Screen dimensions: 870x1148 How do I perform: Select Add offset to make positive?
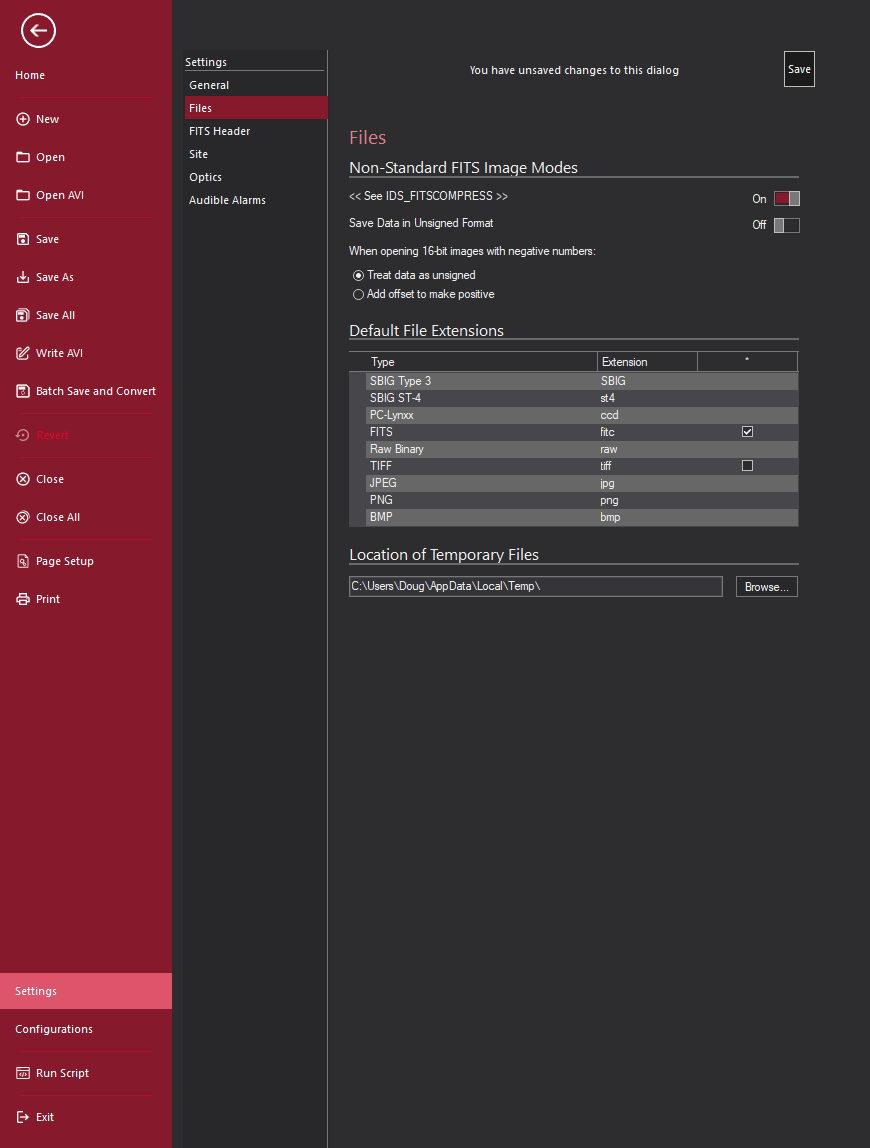358,295
